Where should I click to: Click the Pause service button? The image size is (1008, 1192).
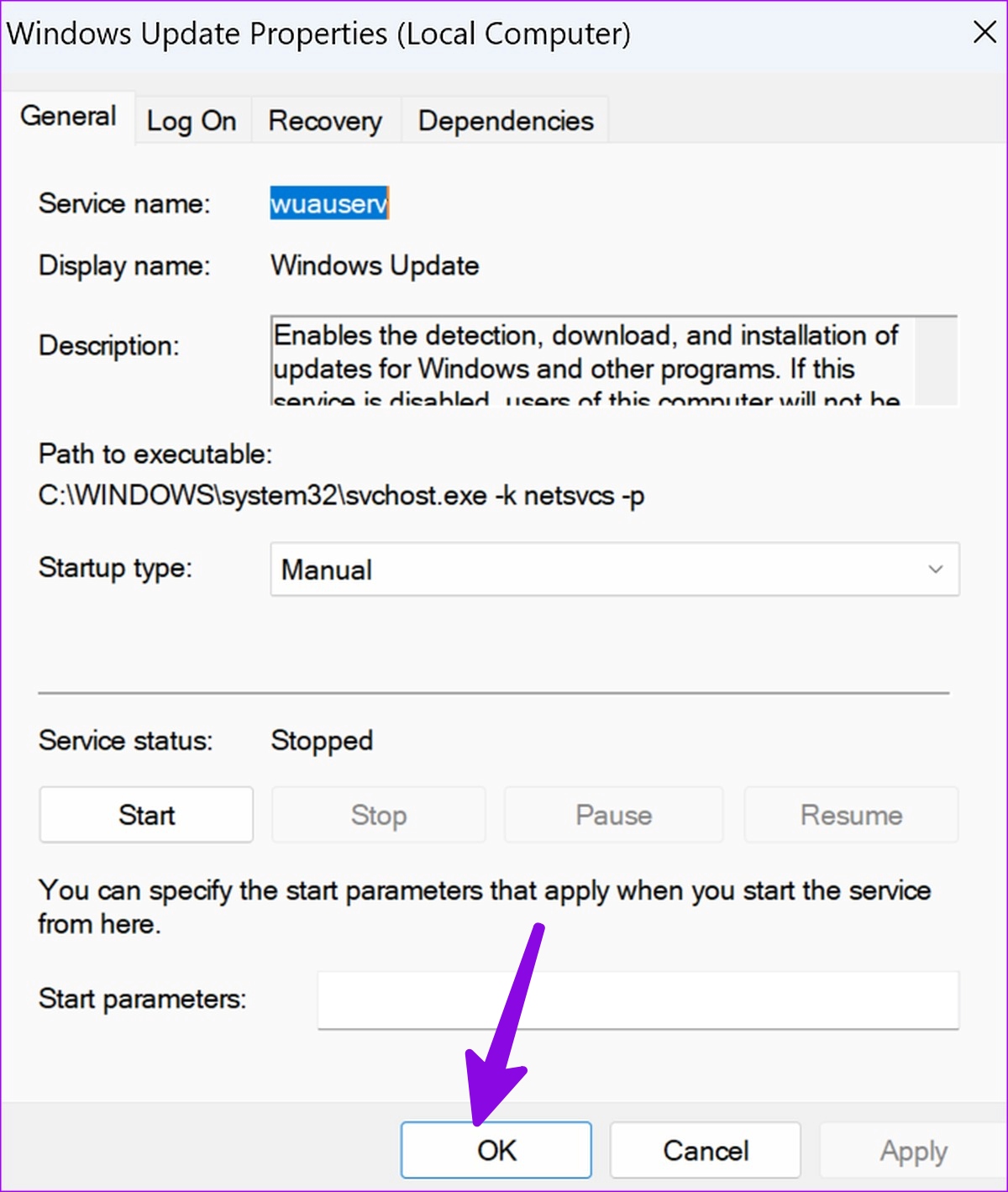pos(613,815)
